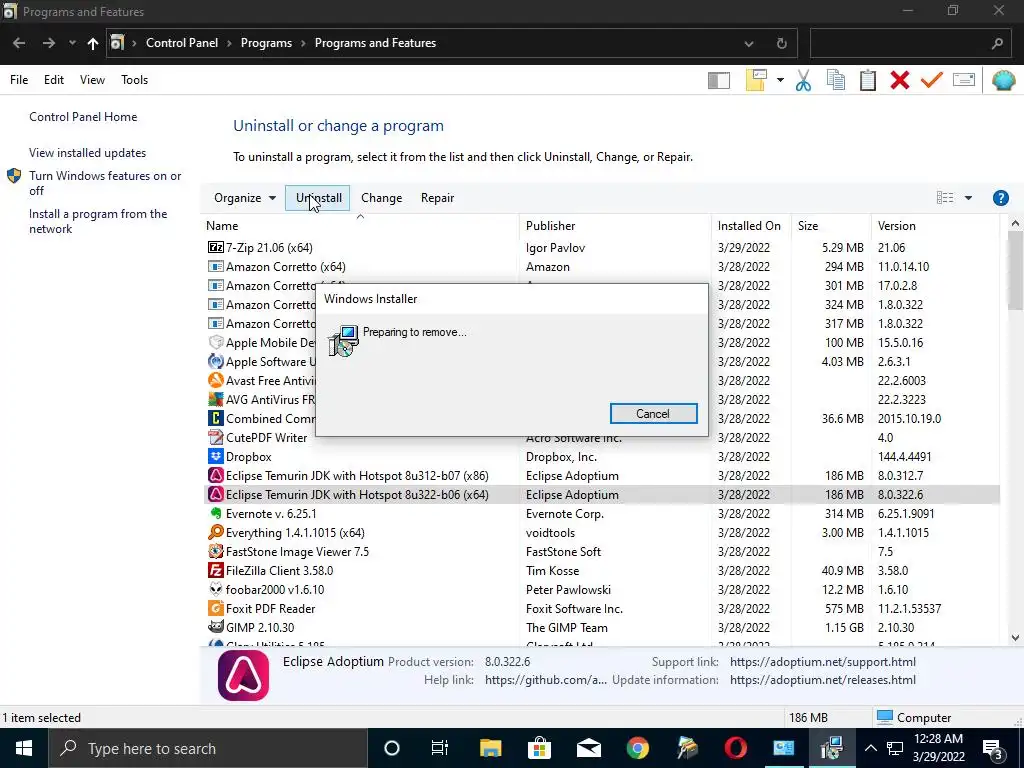Open the recent locations dropdown arrow
Viewport: 1024px width, 768px height.
pos(72,43)
